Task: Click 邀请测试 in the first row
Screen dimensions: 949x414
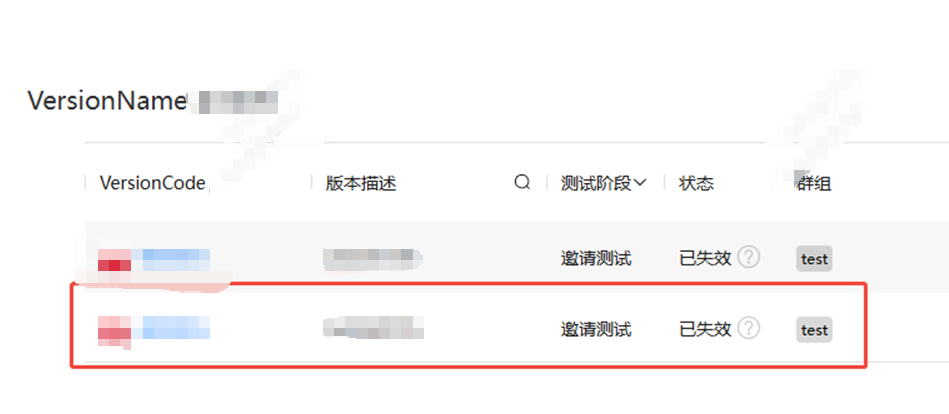Action: (596, 258)
